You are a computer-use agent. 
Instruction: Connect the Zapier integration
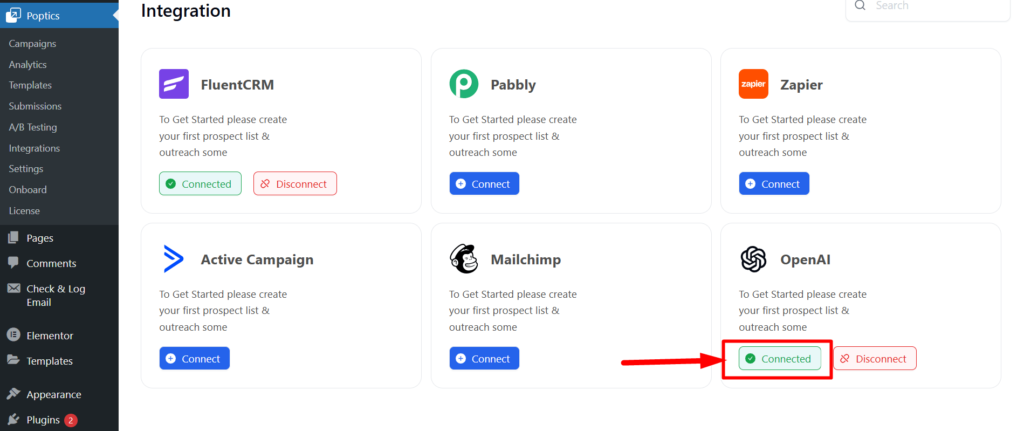[774, 184]
